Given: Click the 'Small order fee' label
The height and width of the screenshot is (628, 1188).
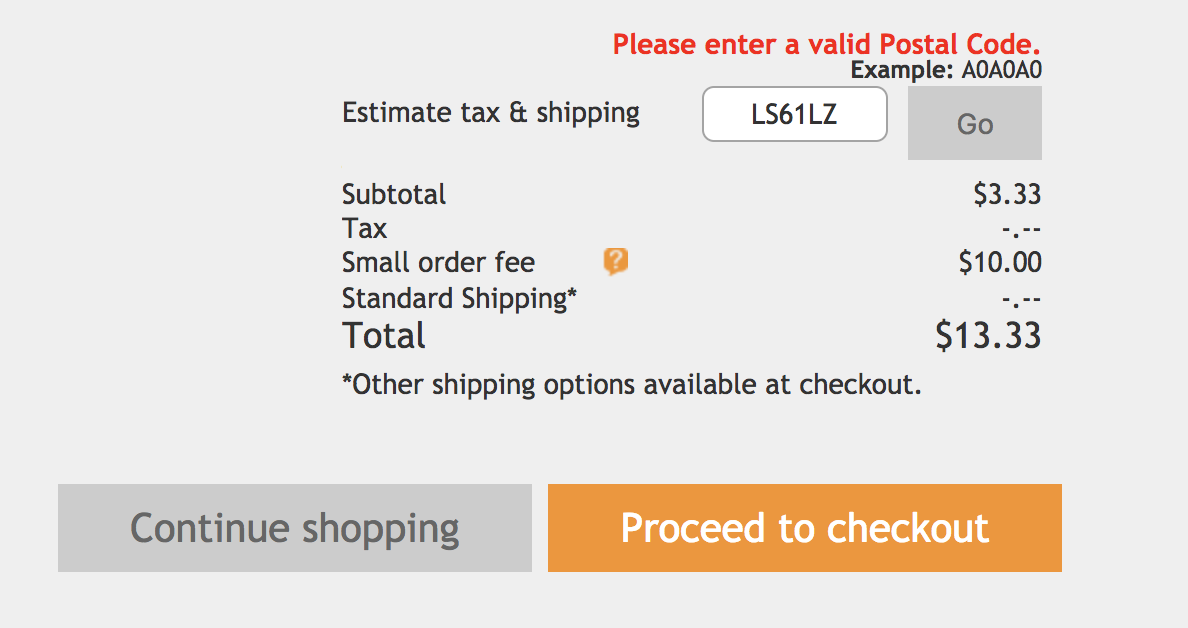Looking at the screenshot, I should click(438, 263).
